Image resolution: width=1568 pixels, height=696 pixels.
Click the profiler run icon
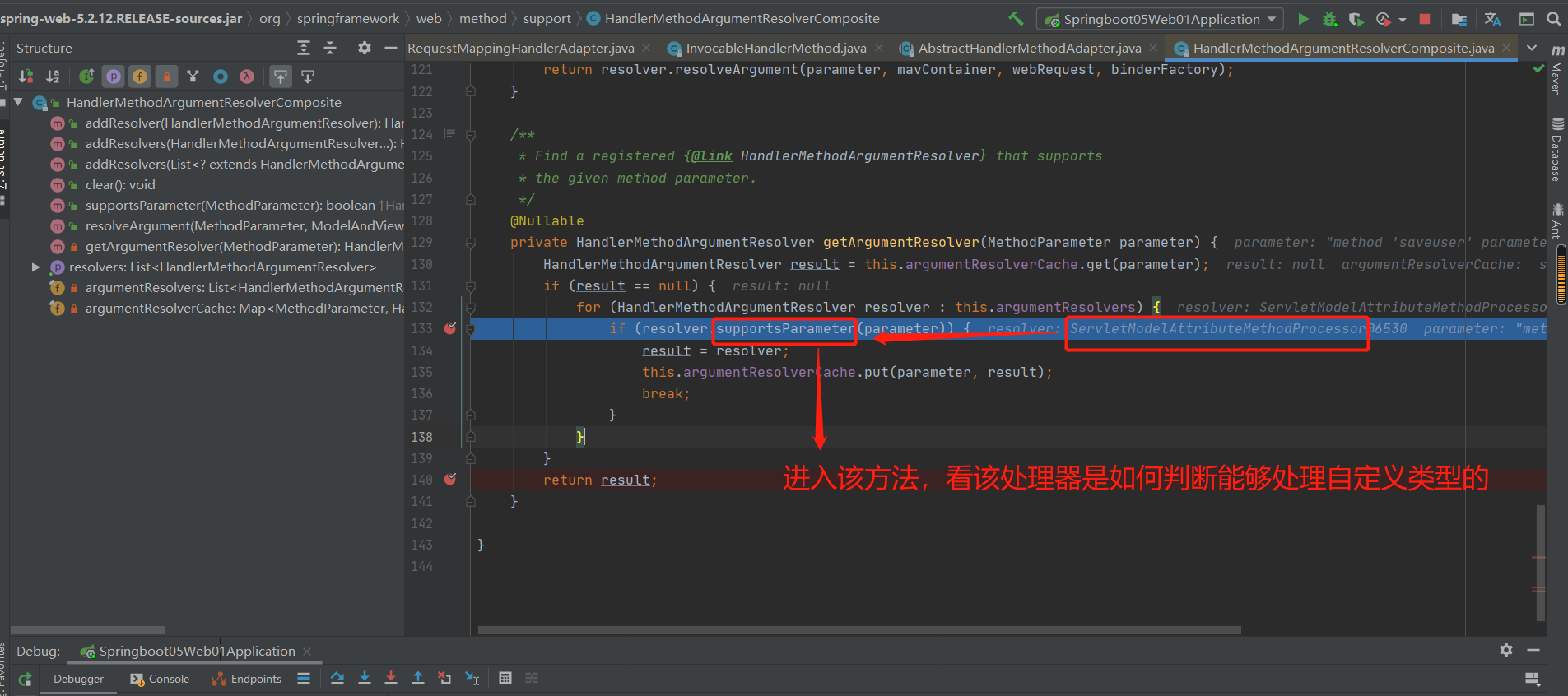(x=1384, y=18)
